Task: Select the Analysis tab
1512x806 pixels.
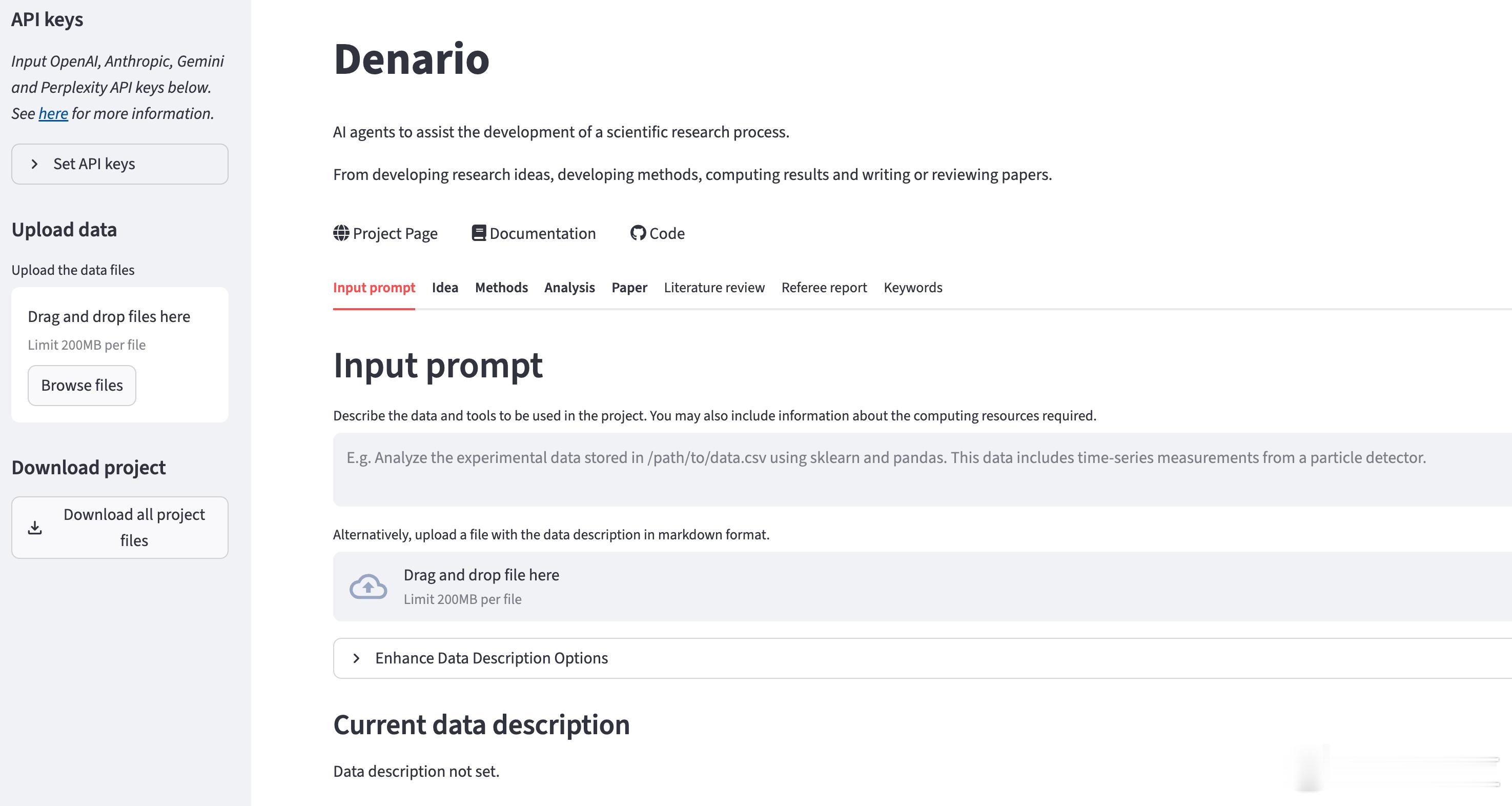Action: (569, 288)
